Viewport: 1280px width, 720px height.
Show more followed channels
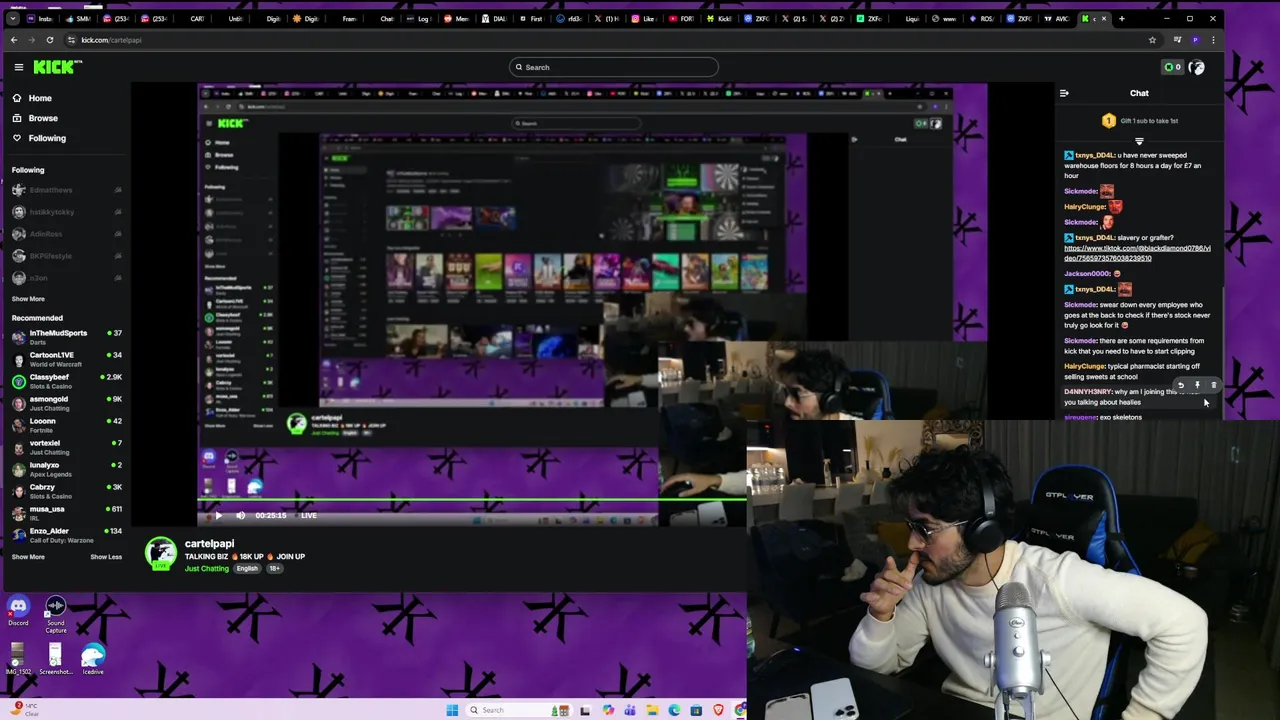click(28, 299)
